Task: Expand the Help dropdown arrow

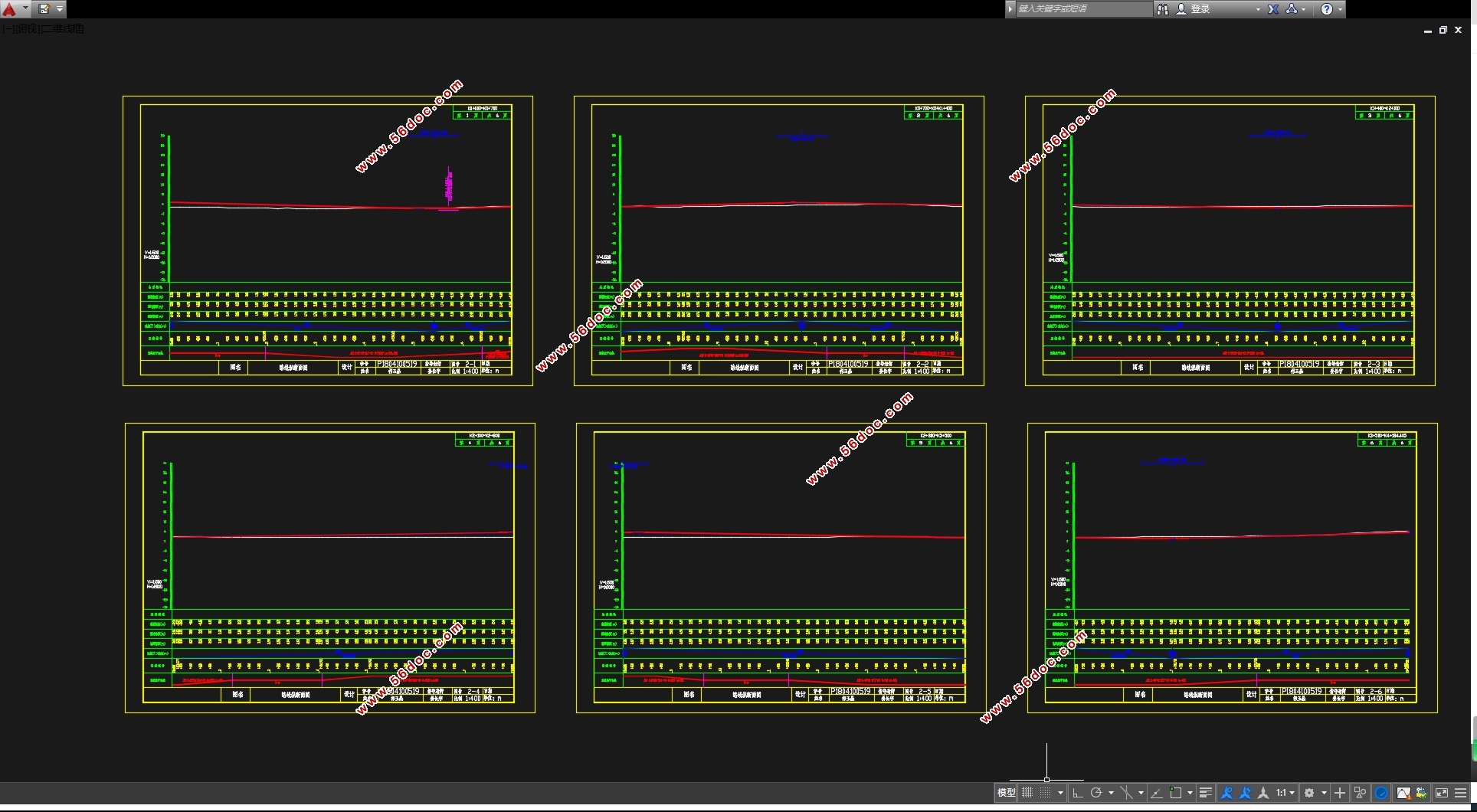Action: (x=1340, y=9)
